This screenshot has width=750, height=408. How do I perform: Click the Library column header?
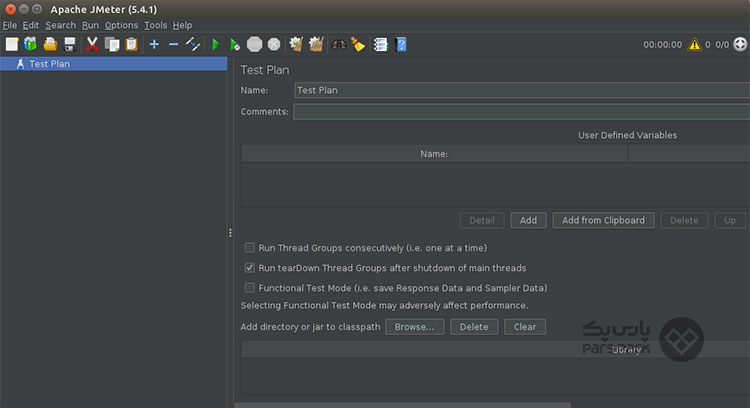(x=496, y=350)
